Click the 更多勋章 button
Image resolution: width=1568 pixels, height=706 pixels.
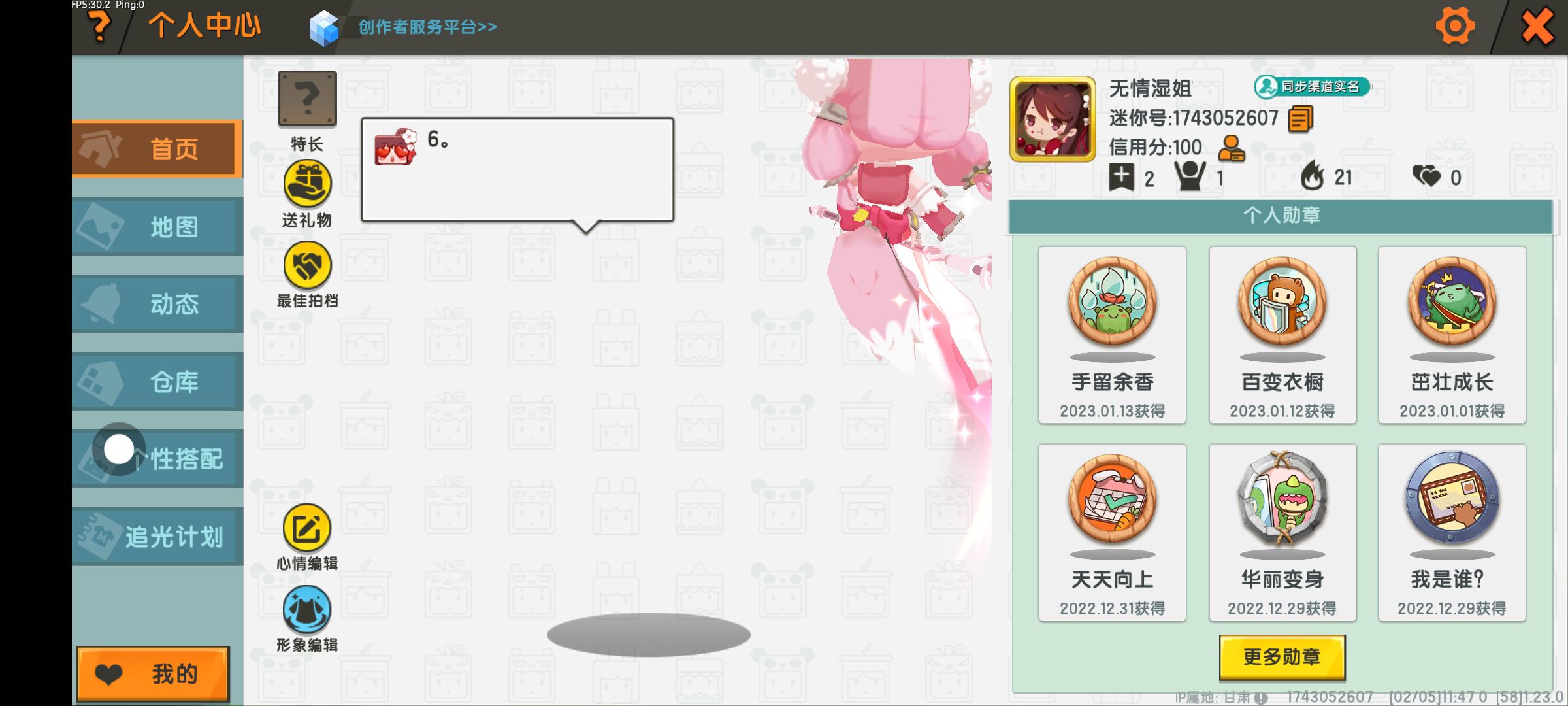1282,656
